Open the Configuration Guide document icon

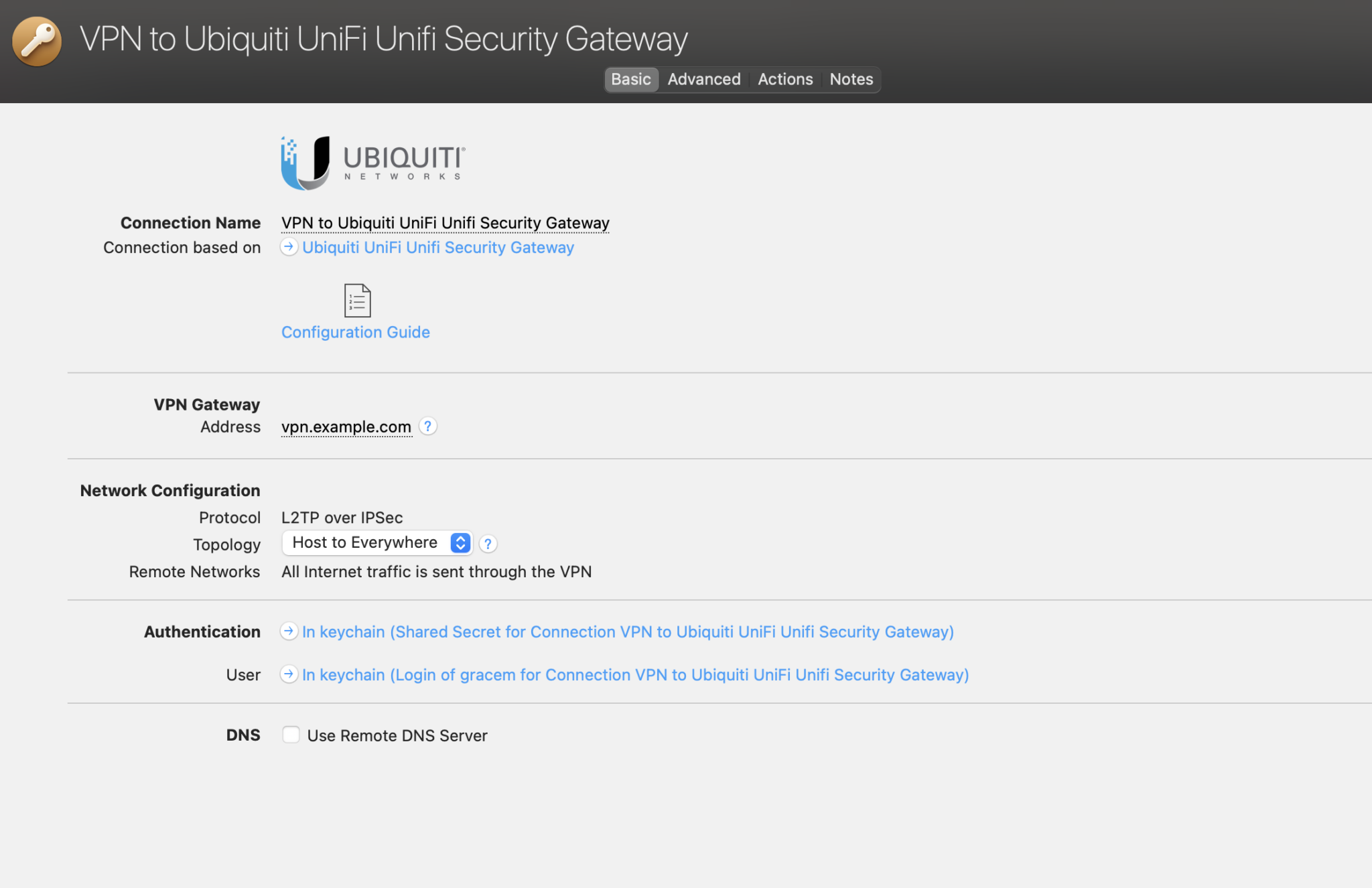click(356, 301)
